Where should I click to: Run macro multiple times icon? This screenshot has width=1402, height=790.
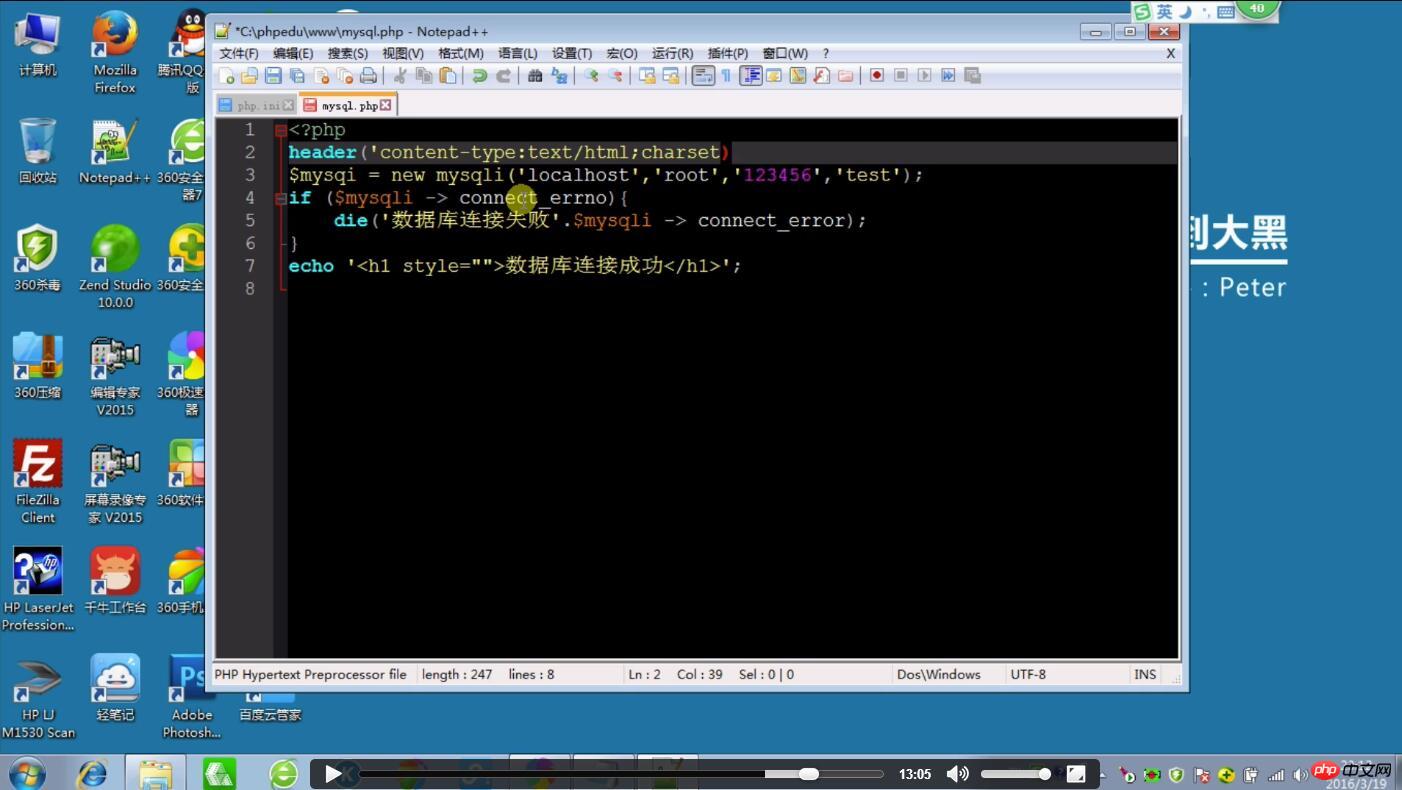pyautogui.click(x=948, y=75)
